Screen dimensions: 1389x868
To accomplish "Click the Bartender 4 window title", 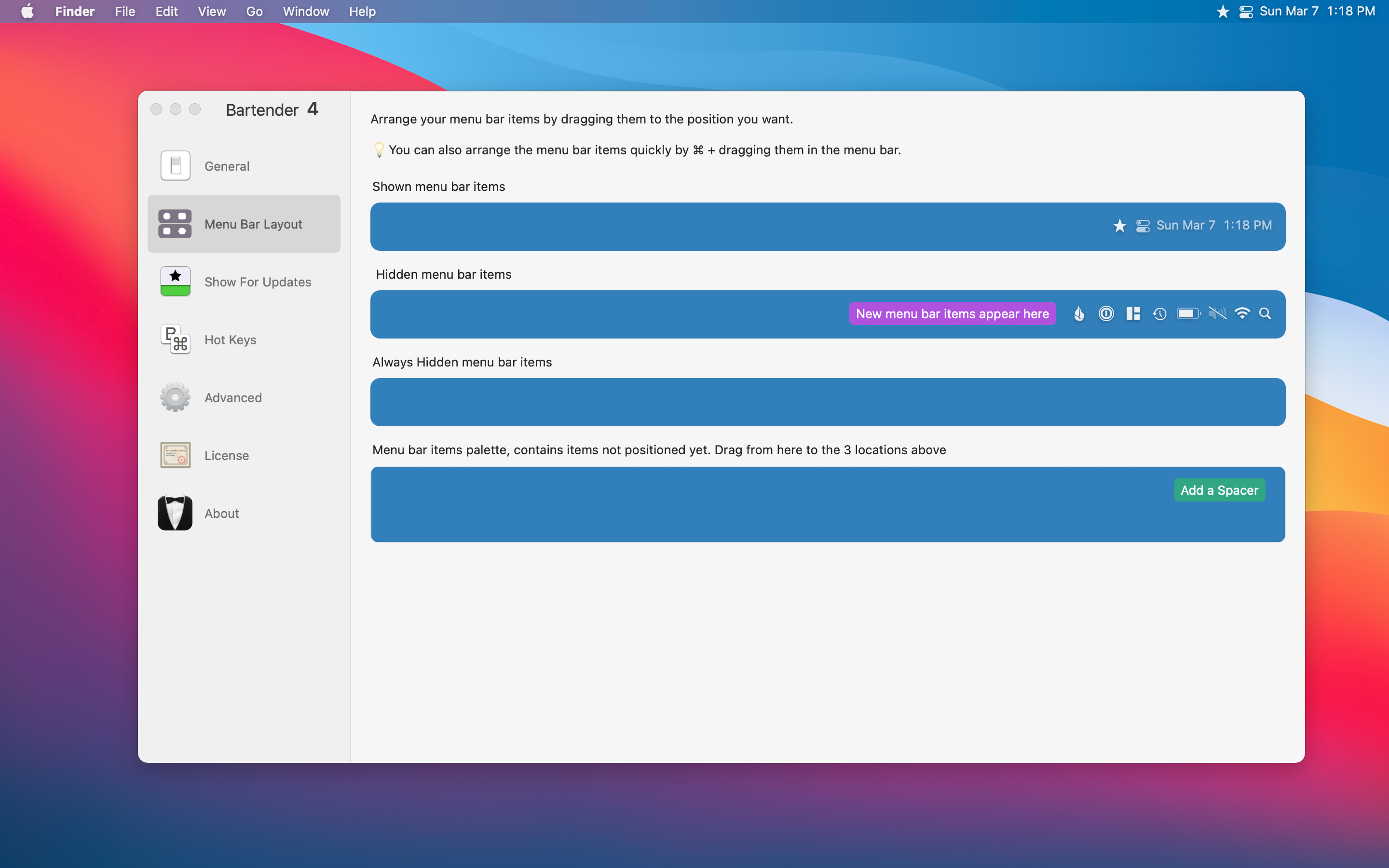I will (x=272, y=109).
